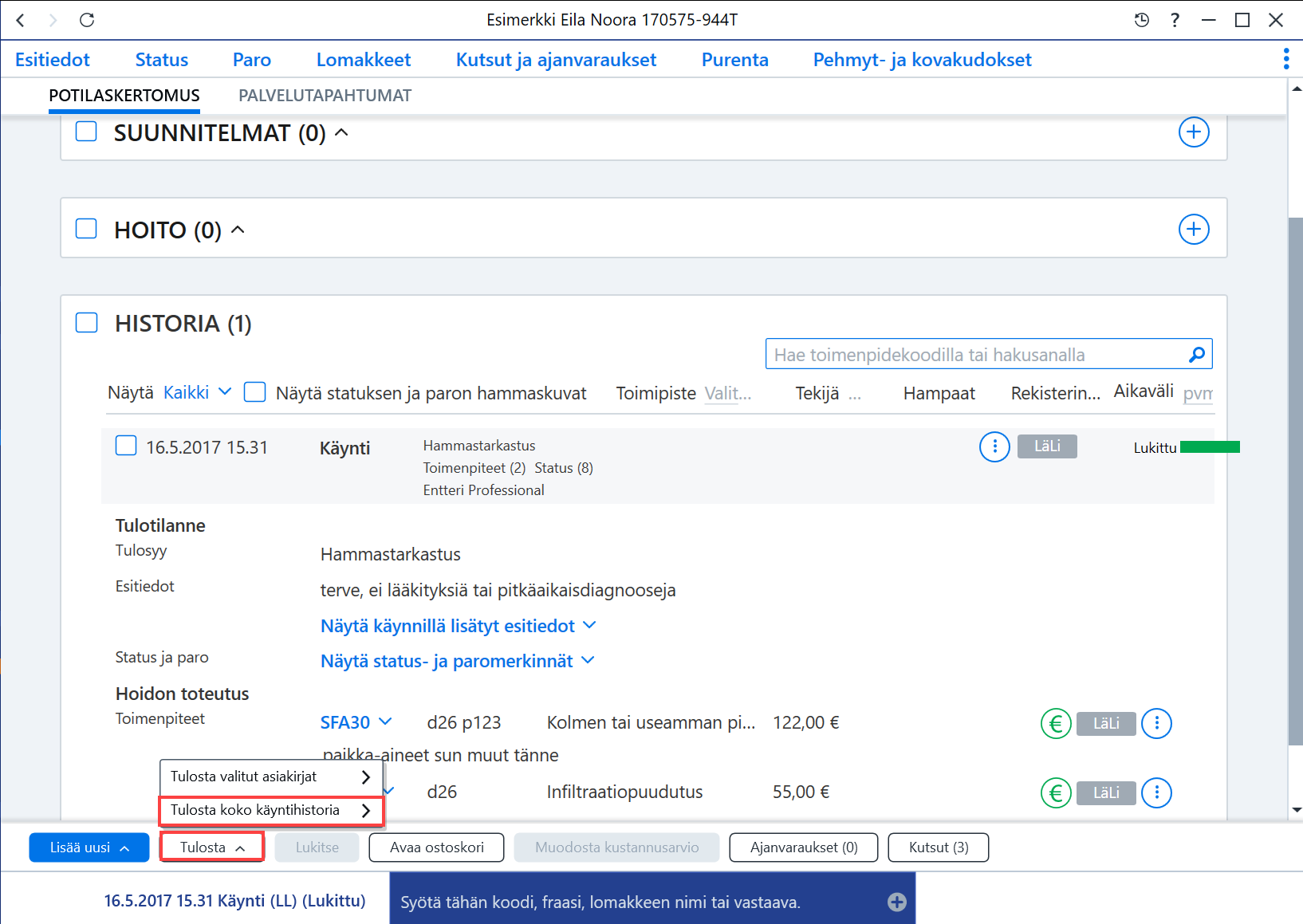The height and width of the screenshot is (924, 1303).
Task: Open Tulosta koko käyntihistoria submenu
Action: 271,811
